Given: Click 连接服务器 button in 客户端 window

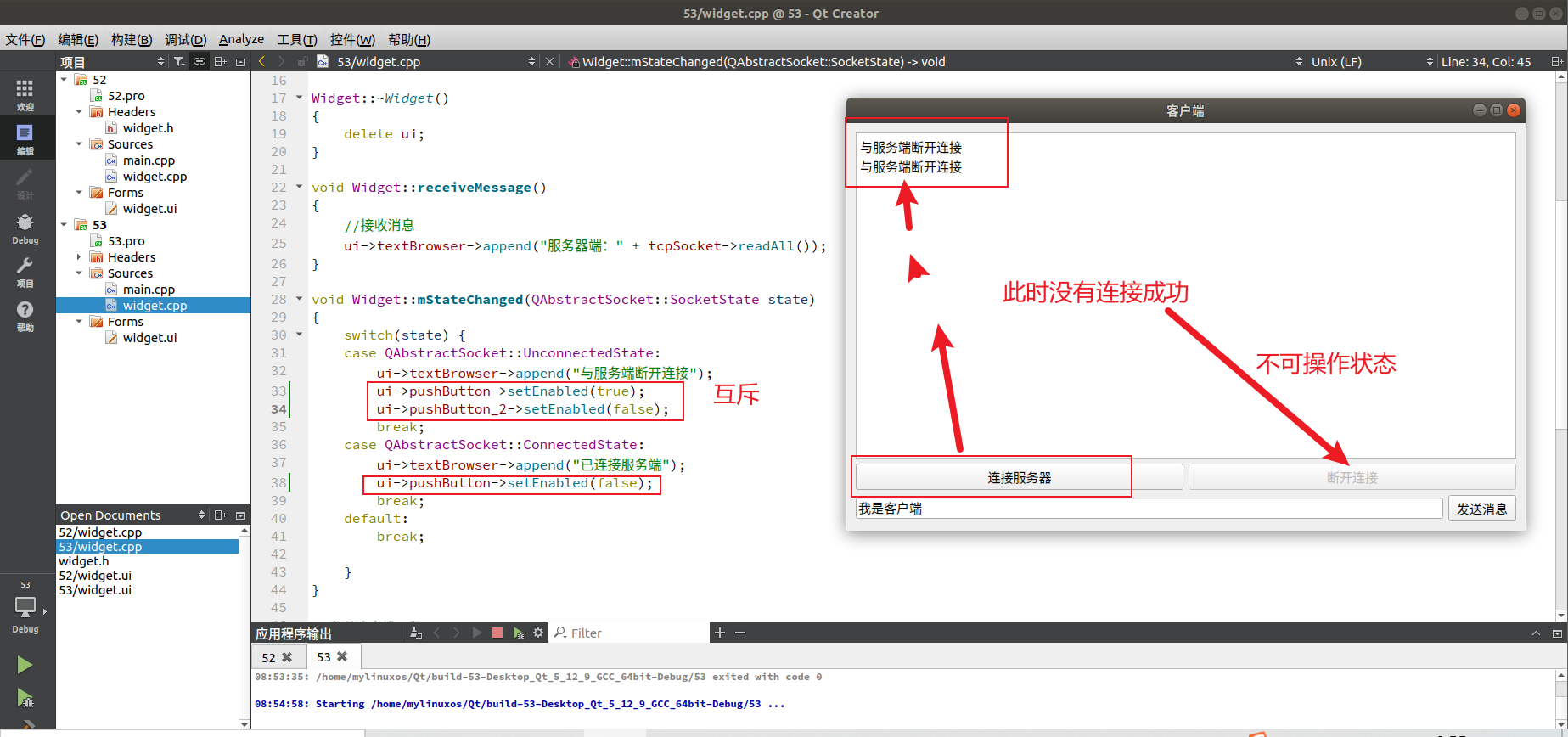Looking at the screenshot, I should click(x=1019, y=477).
